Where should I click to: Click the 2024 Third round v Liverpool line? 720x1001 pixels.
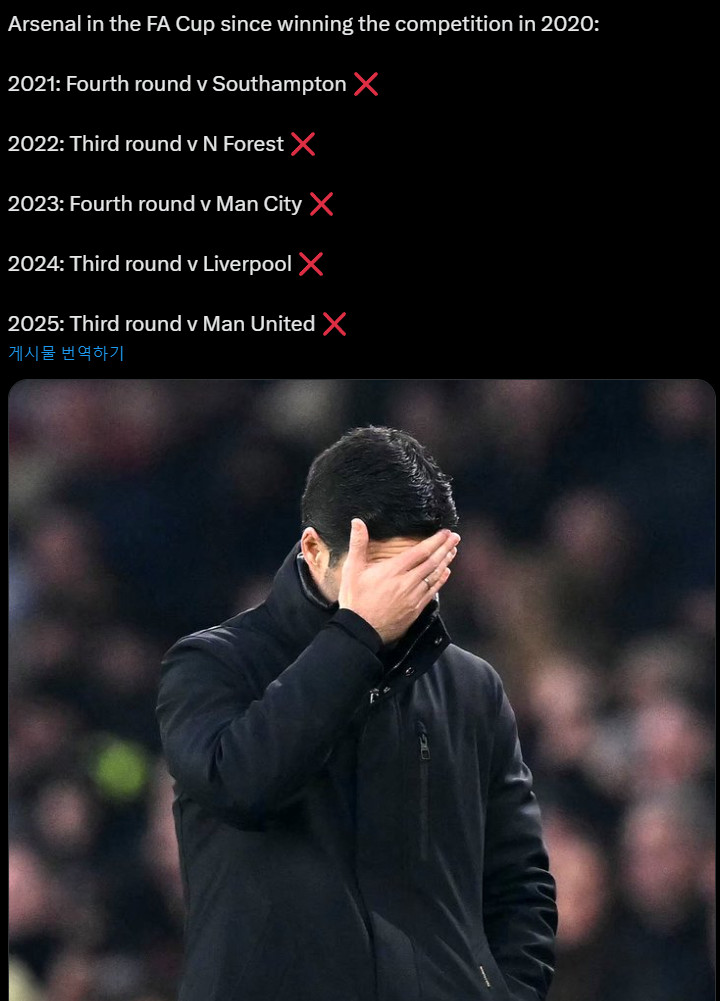pyautogui.click(x=165, y=264)
